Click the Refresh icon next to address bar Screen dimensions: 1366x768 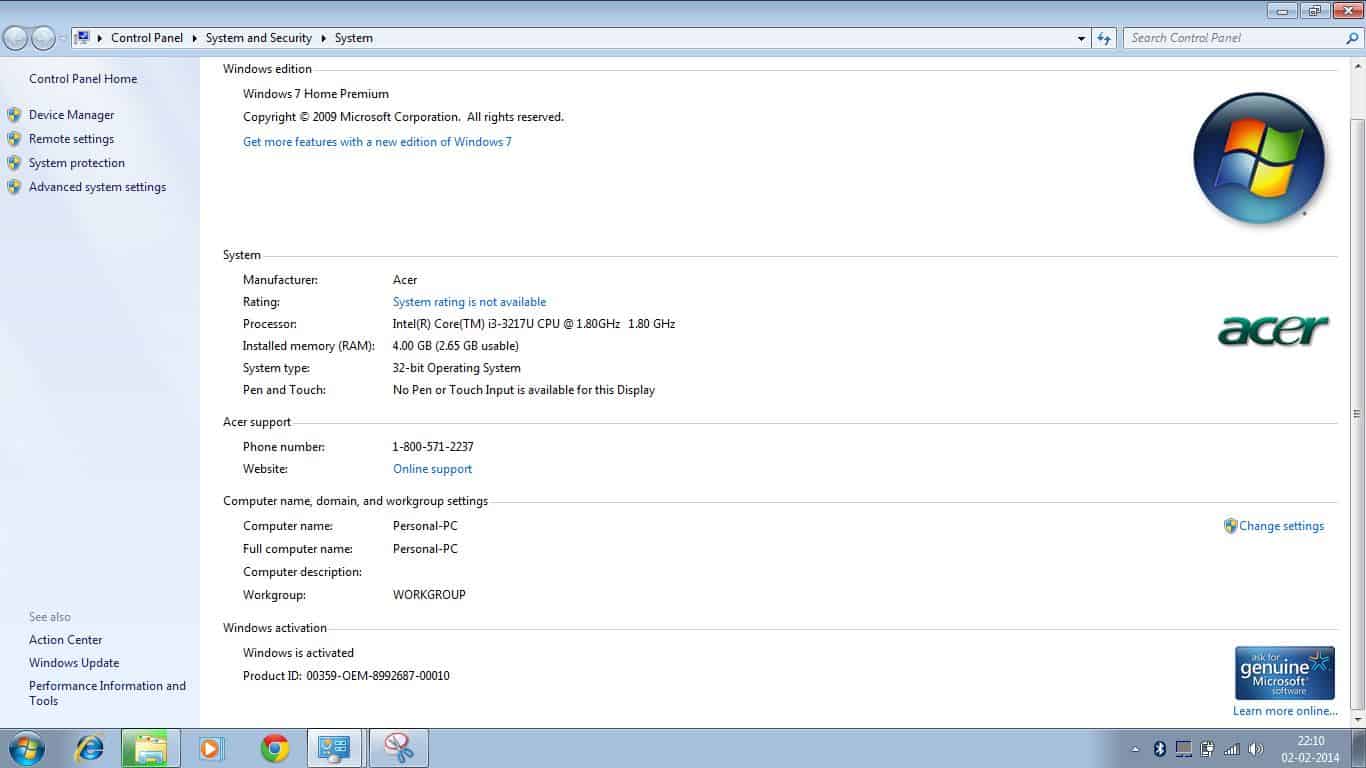1104,38
